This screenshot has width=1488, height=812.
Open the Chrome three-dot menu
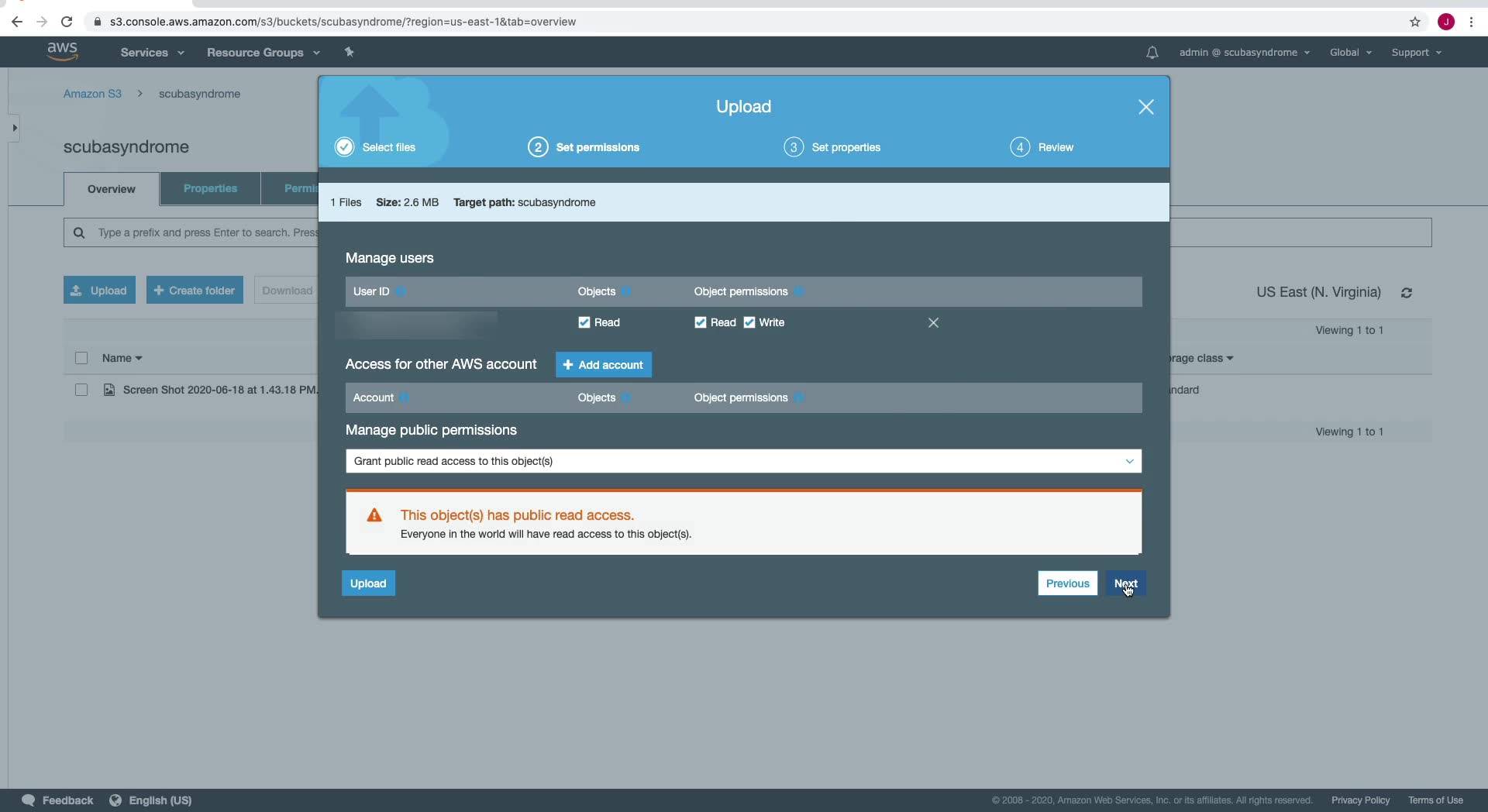click(x=1471, y=22)
